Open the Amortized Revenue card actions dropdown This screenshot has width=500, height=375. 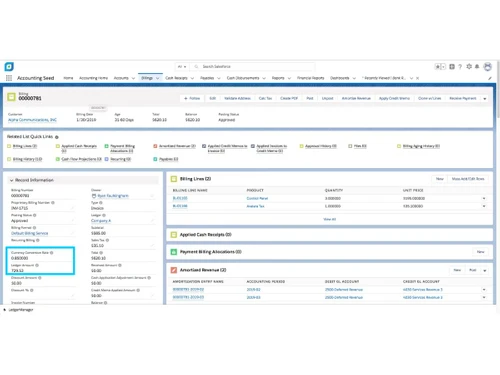coord(485,270)
